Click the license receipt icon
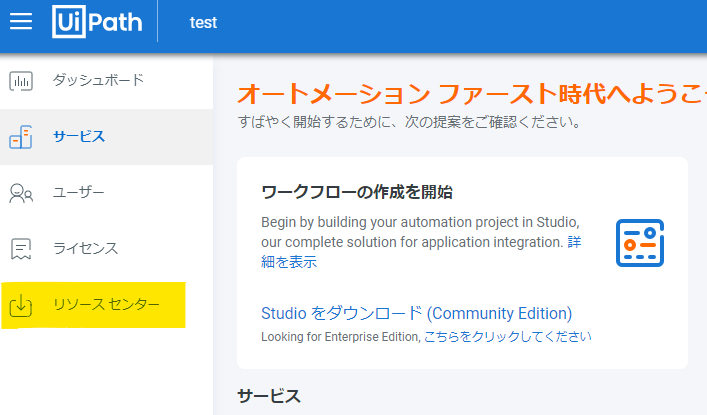 21,249
